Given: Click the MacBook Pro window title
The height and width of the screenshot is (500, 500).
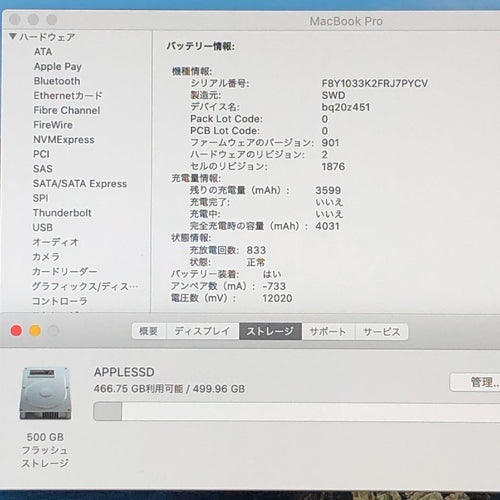Looking at the screenshot, I should (x=346, y=21).
